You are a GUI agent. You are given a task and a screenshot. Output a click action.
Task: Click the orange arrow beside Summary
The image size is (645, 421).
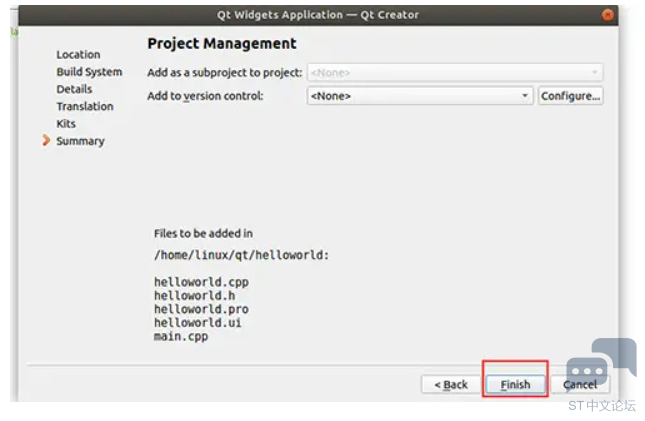click(46, 141)
